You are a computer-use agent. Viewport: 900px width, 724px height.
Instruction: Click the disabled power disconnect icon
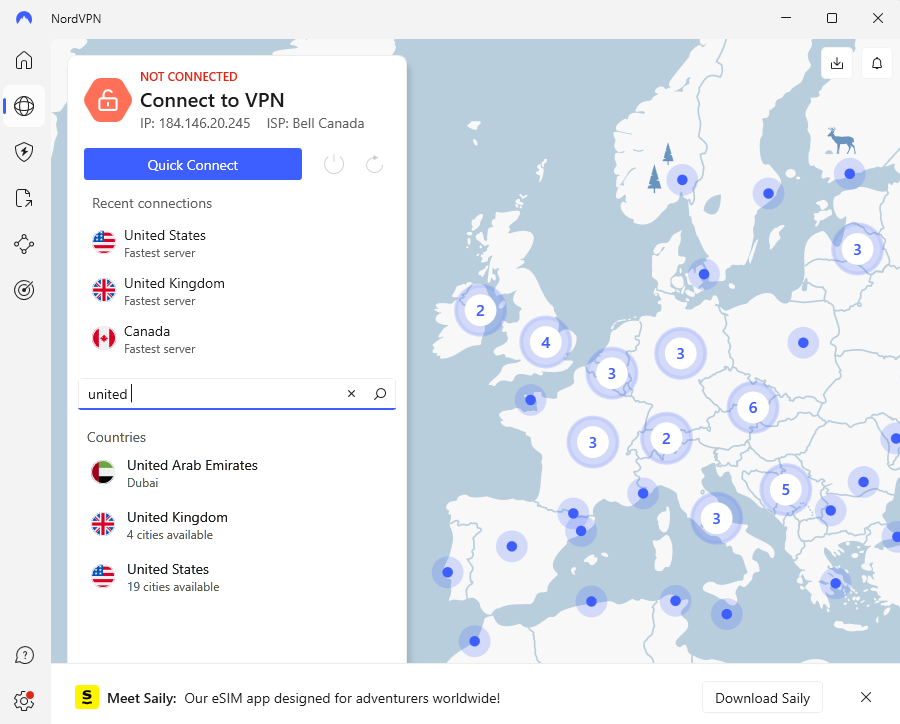[334, 164]
